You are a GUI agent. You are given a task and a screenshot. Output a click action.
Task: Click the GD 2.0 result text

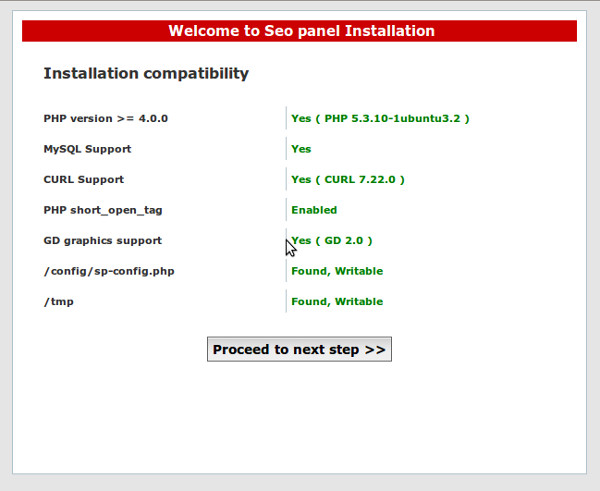[x=332, y=241]
